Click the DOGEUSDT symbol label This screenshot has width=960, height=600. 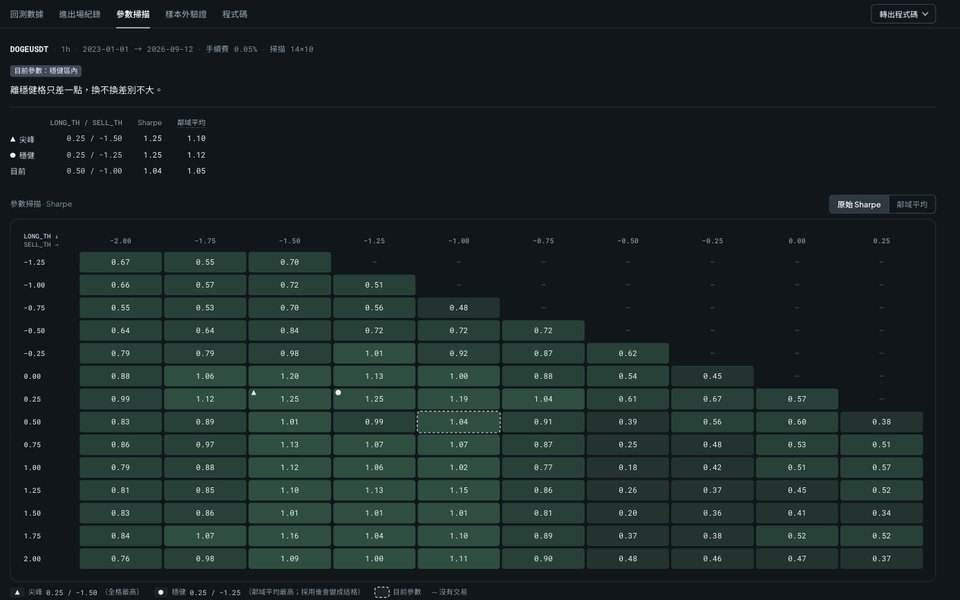click(29, 49)
